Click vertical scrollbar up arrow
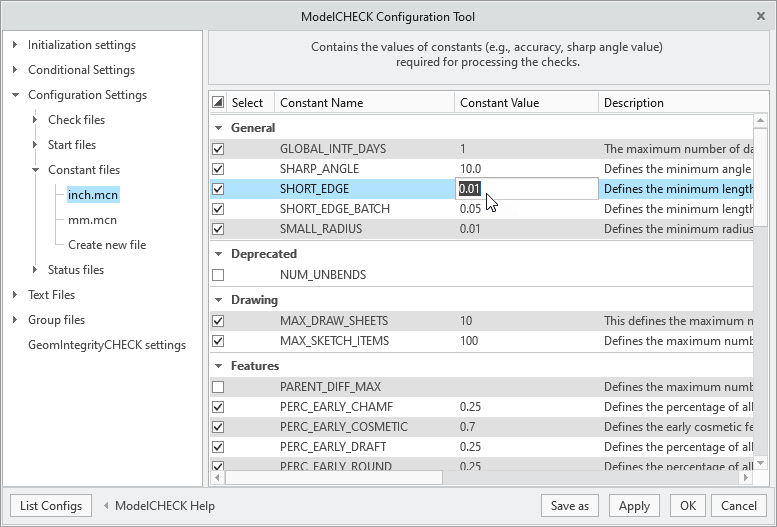This screenshot has width=777, height=527. (760, 120)
